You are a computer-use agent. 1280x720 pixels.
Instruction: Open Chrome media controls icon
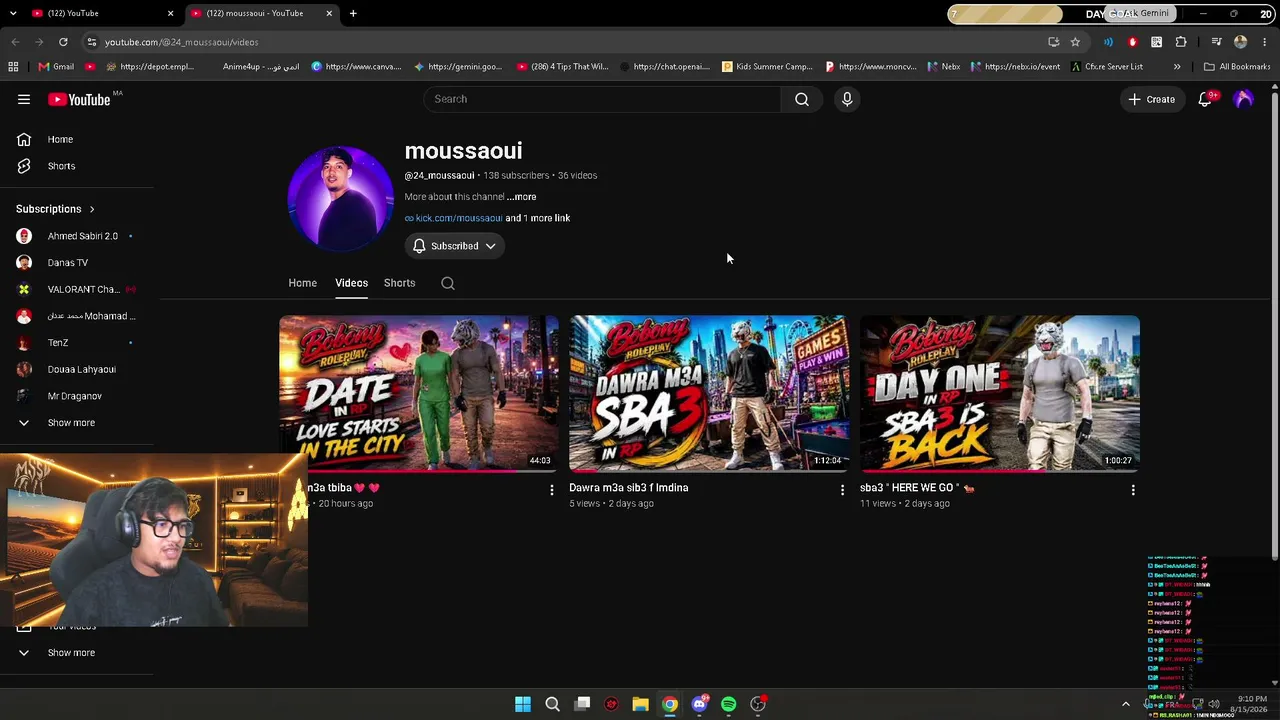pyautogui.click(x=1216, y=42)
